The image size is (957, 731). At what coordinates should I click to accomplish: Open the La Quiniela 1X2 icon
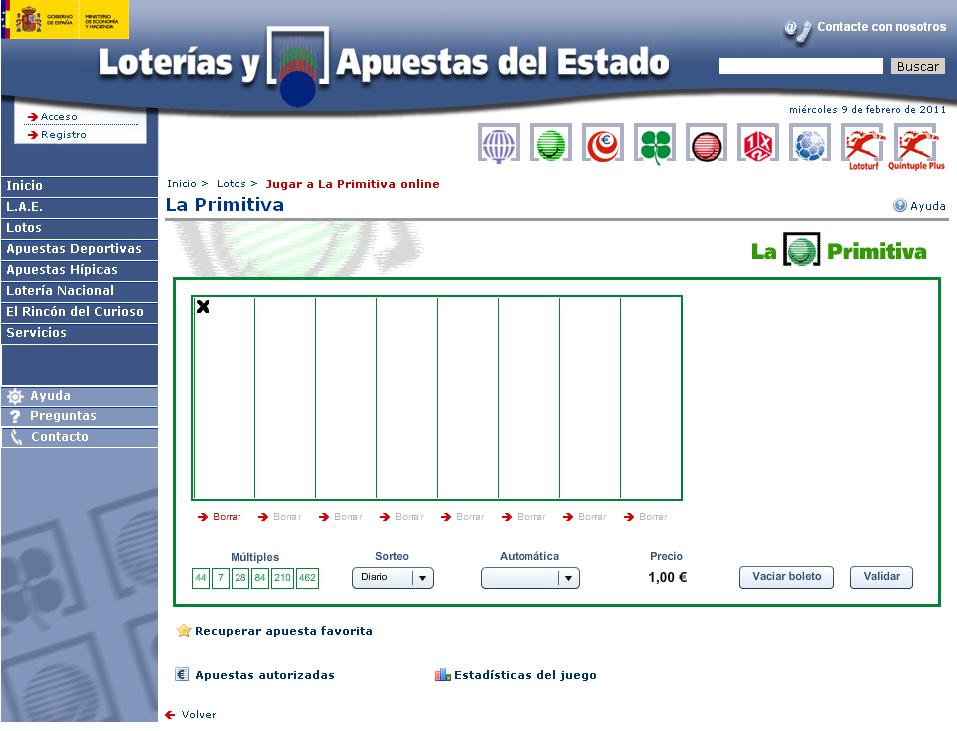pyautogui.click(x=757, y=144)
